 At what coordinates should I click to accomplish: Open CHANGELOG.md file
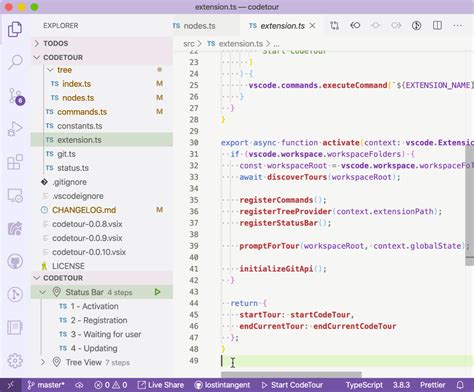point(84,210)
